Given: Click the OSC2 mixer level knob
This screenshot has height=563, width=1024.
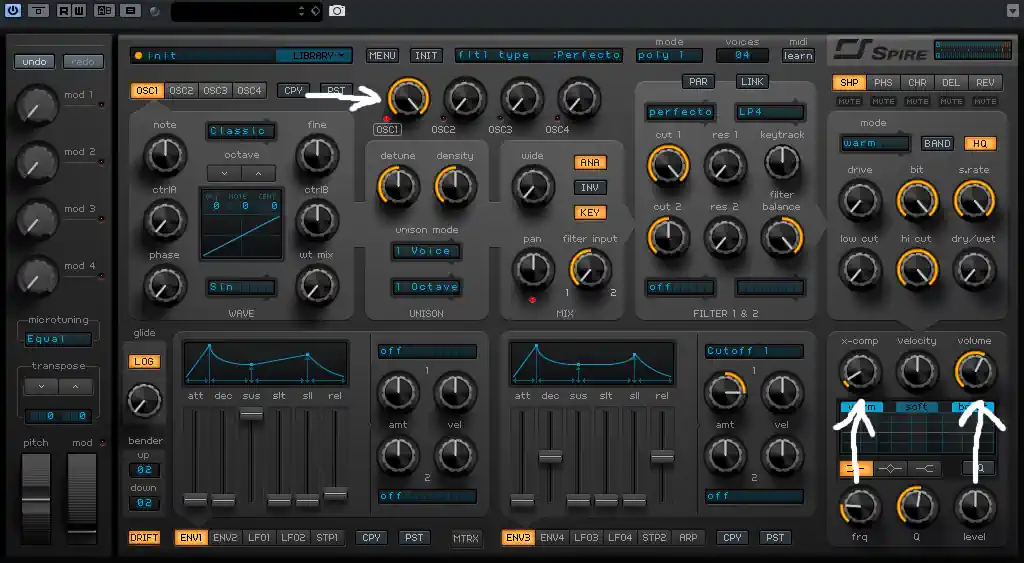Looking at the screenshot, I should coord(465,99).
